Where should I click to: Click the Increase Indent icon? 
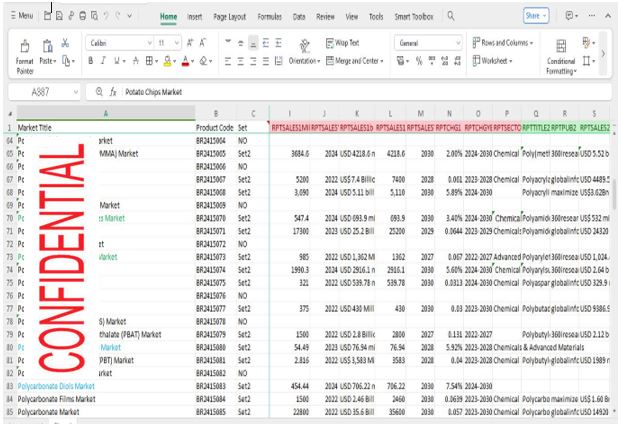278,42
